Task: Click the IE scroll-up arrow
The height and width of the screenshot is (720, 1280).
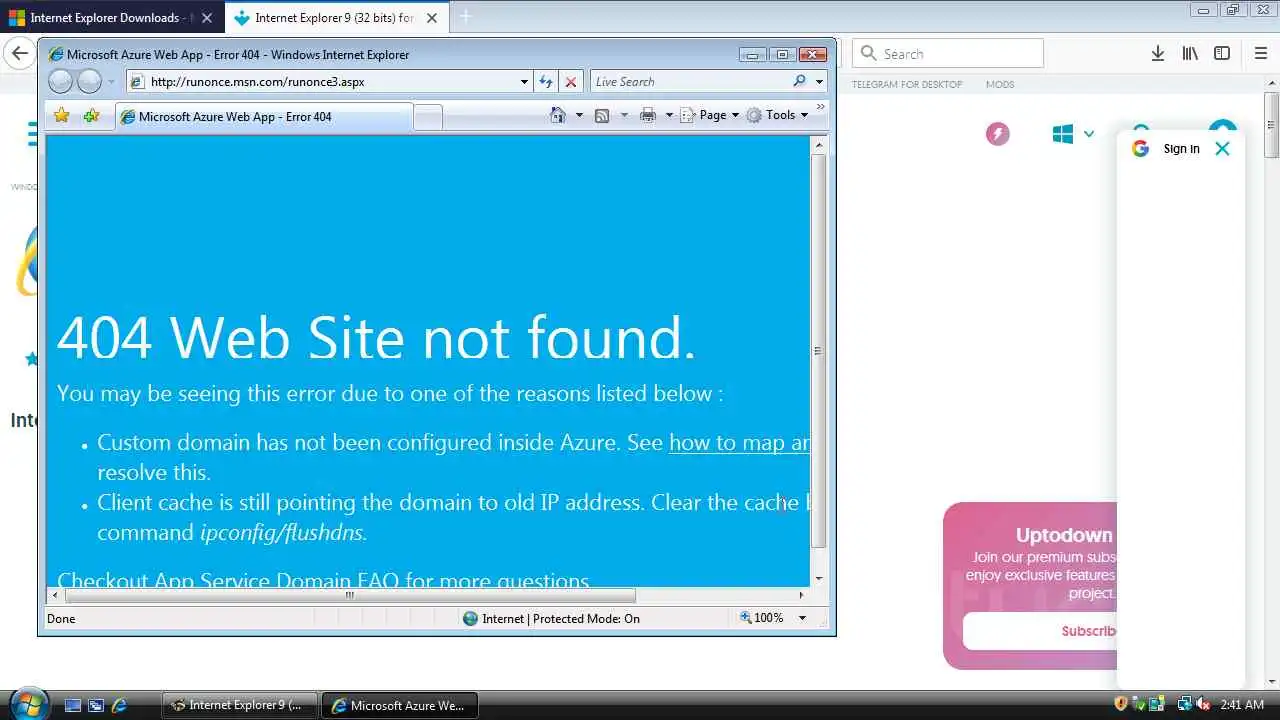Action: 819,145
